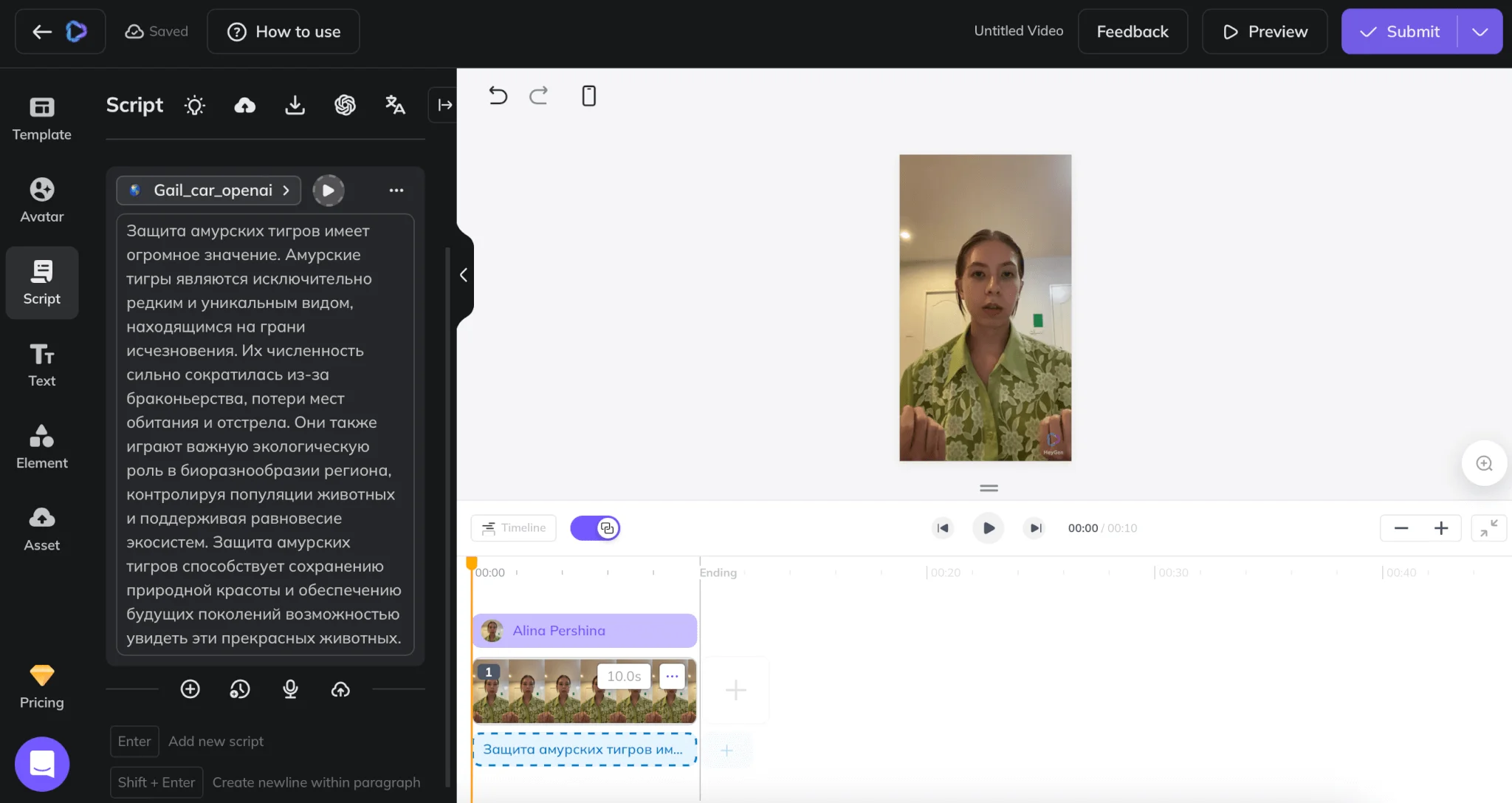1512x803 pixels.
Task: Open the scene clip's three-dot options
Action: click(x=672, y=676)
